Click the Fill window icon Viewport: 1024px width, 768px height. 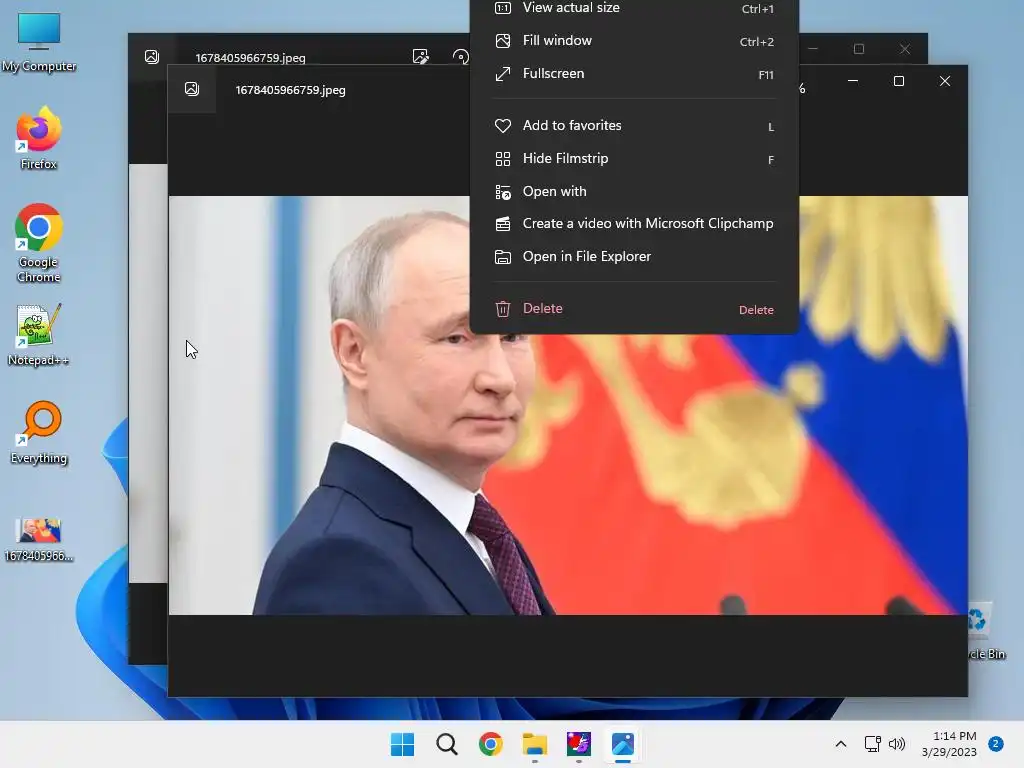(x=502, y=40)
